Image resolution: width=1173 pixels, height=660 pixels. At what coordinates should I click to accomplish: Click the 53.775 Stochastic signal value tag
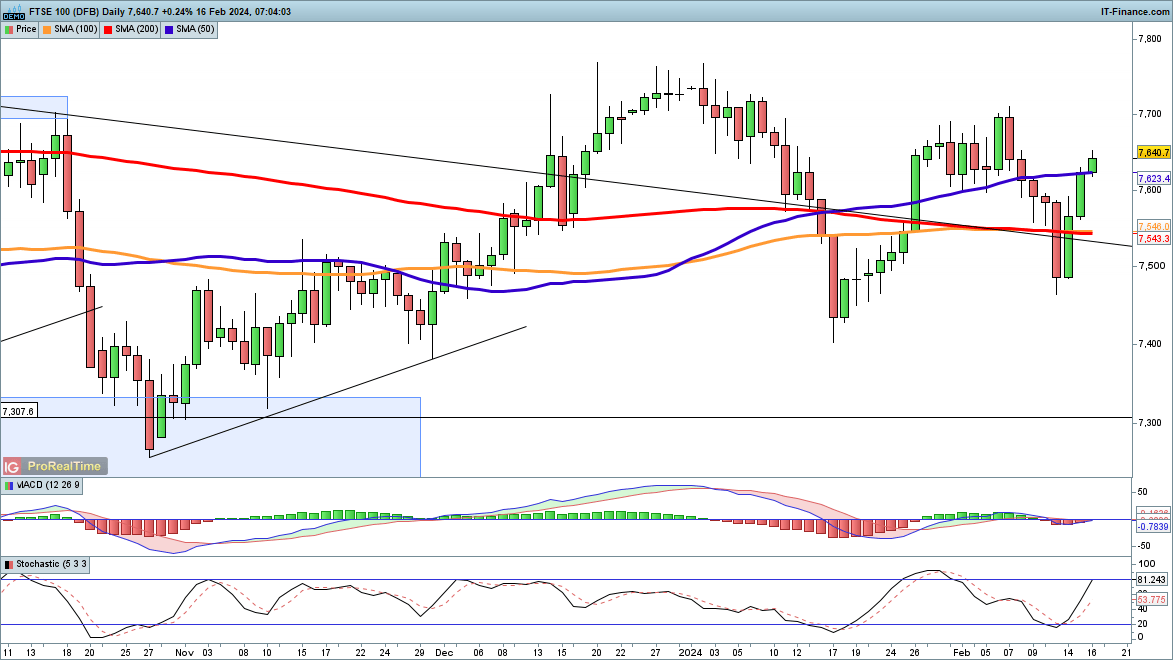click(1152, 600)
